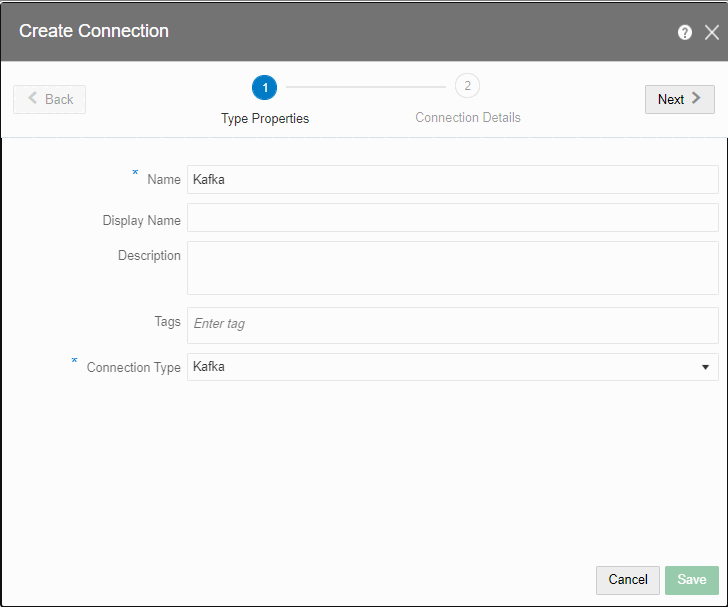The width and height of the screenshot is (728, 607).
Task: Switch to the Type Properties step label
Action: [x=265, y=118]
